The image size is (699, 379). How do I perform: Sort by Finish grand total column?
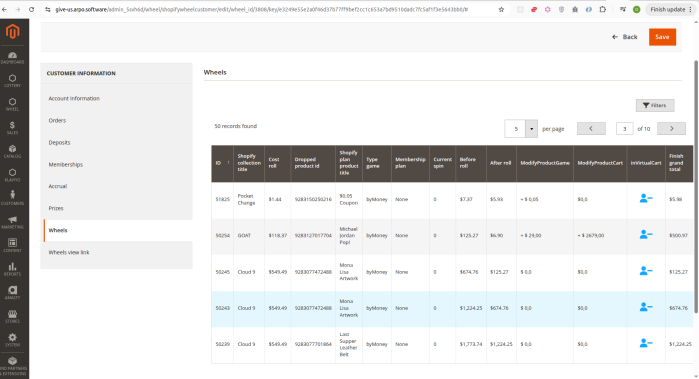pos(679,163)
